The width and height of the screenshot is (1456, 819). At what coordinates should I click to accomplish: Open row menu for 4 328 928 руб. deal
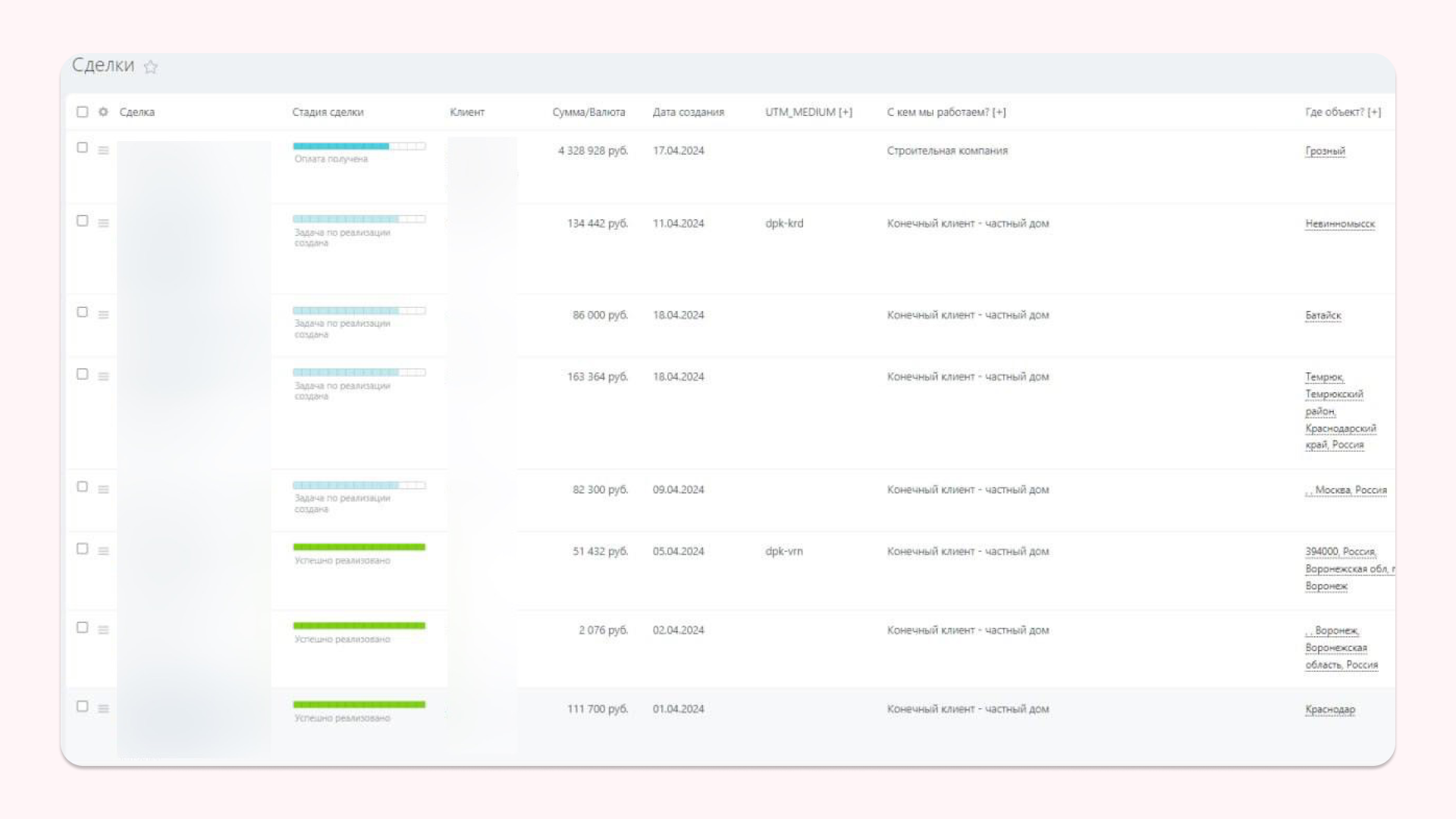coord(103,150)
